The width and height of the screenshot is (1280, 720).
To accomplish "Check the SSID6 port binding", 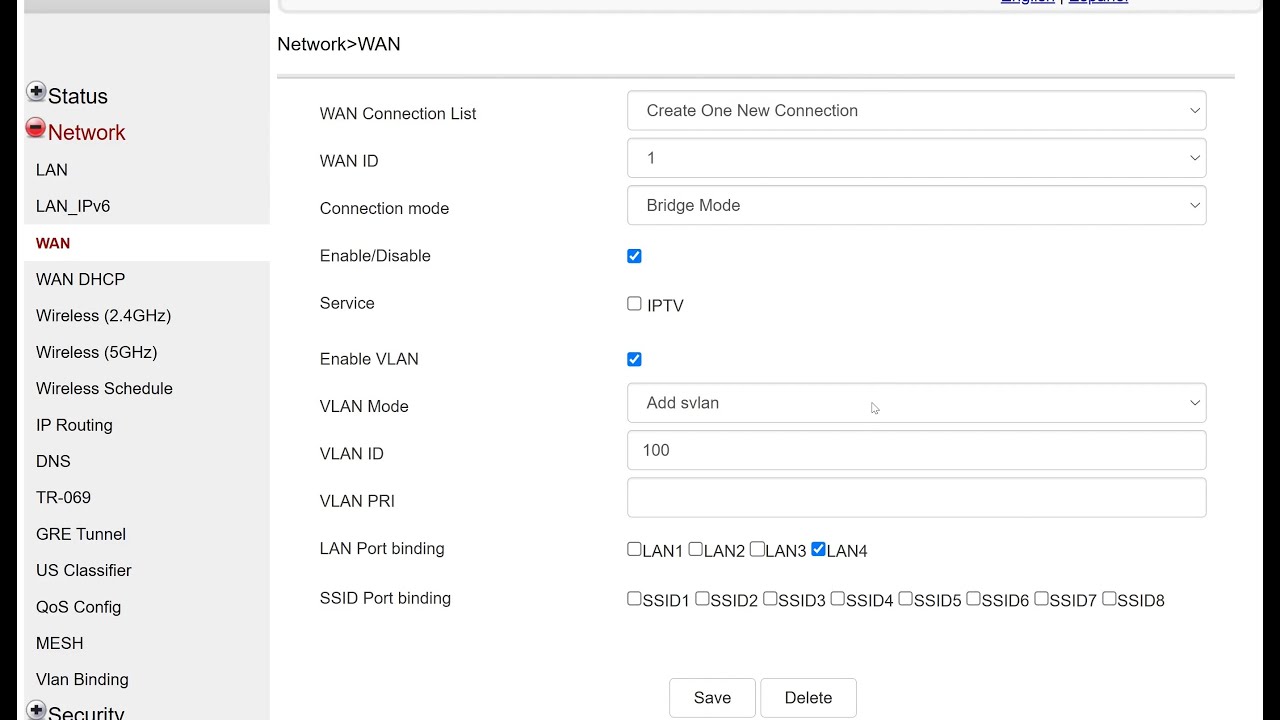I will point(973,599).
